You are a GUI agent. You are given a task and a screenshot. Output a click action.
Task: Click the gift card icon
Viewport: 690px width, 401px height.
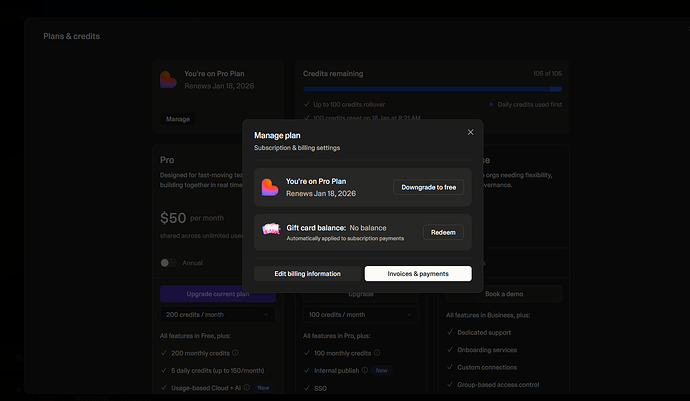tap(271, 229)
